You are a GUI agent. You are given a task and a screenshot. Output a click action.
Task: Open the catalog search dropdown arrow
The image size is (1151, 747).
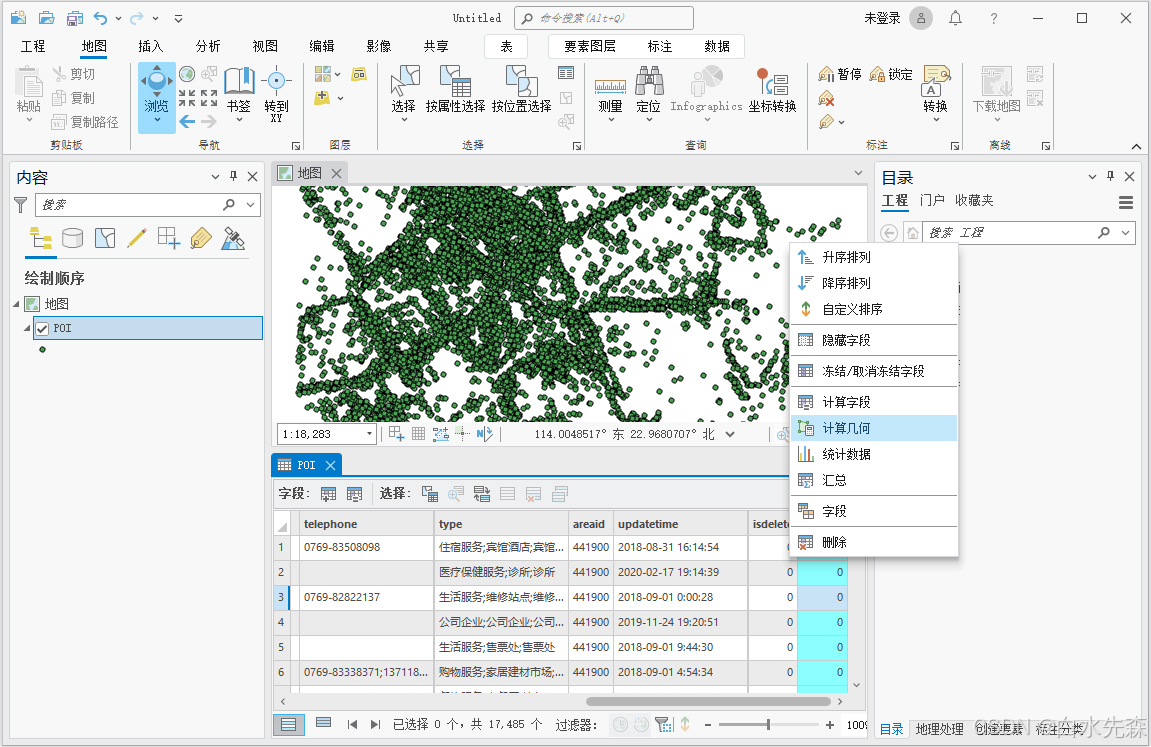coord(1125,233)
